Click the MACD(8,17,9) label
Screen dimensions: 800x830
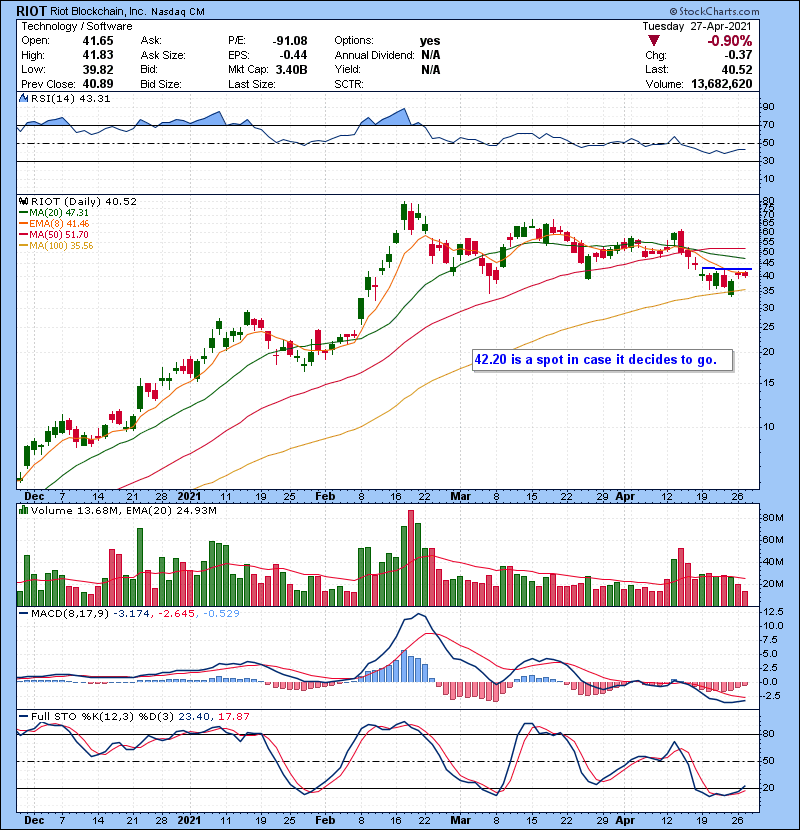69,614
